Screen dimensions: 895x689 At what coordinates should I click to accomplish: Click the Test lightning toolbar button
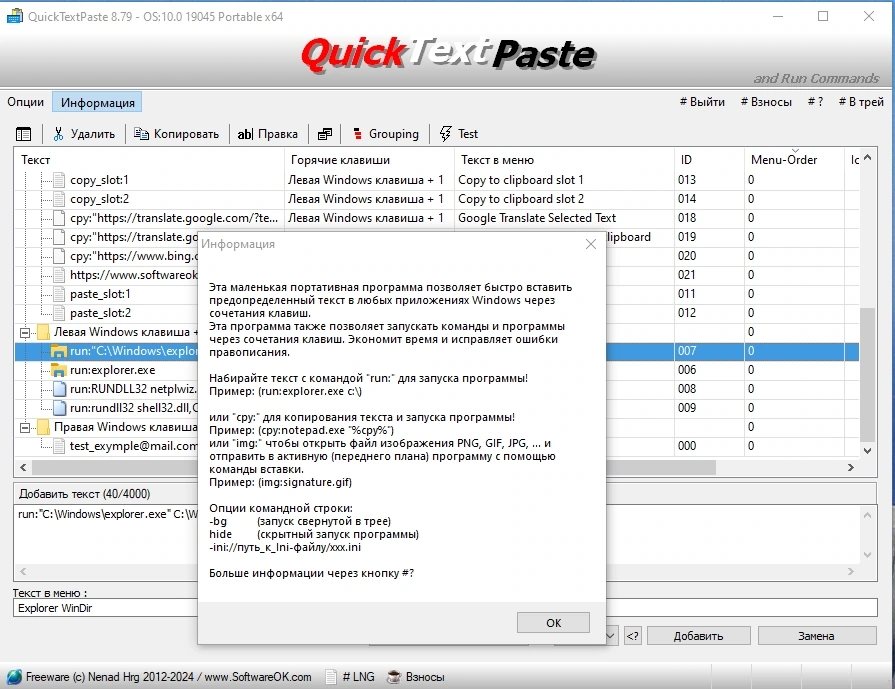click(459, 134)
